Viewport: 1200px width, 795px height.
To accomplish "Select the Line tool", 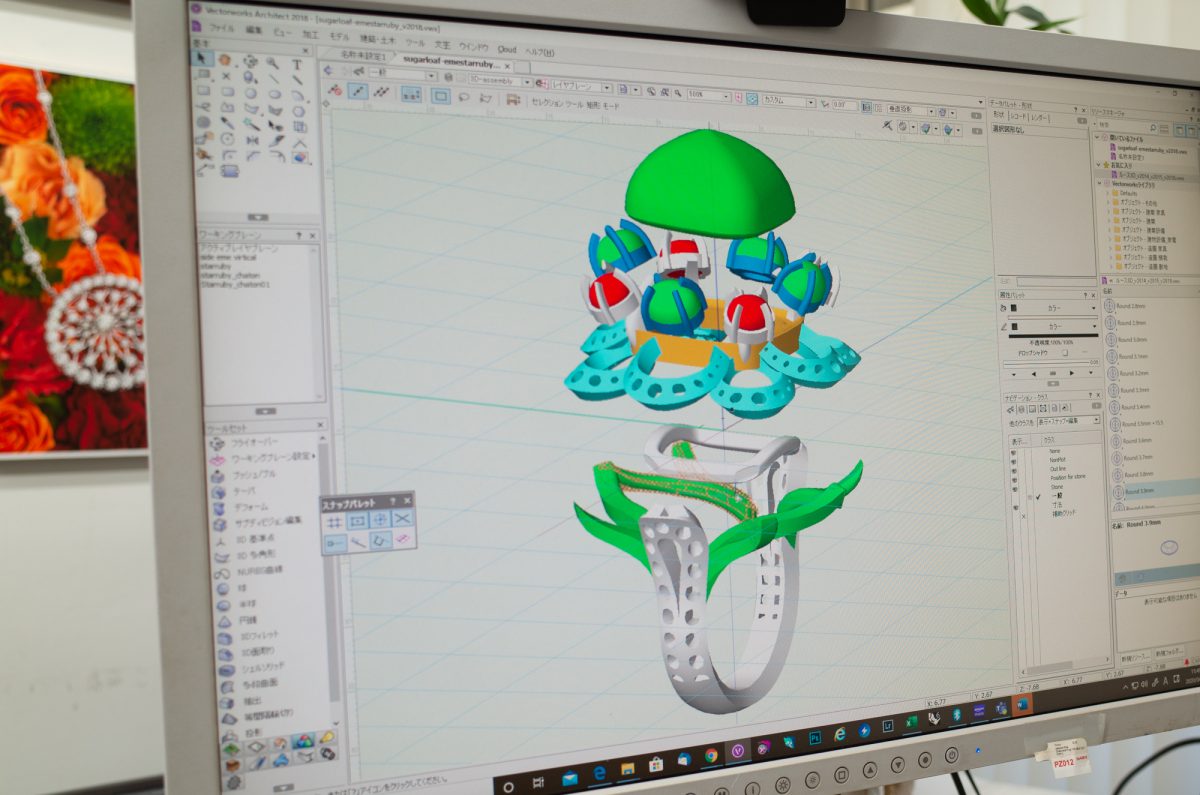I will coord(273,79).
